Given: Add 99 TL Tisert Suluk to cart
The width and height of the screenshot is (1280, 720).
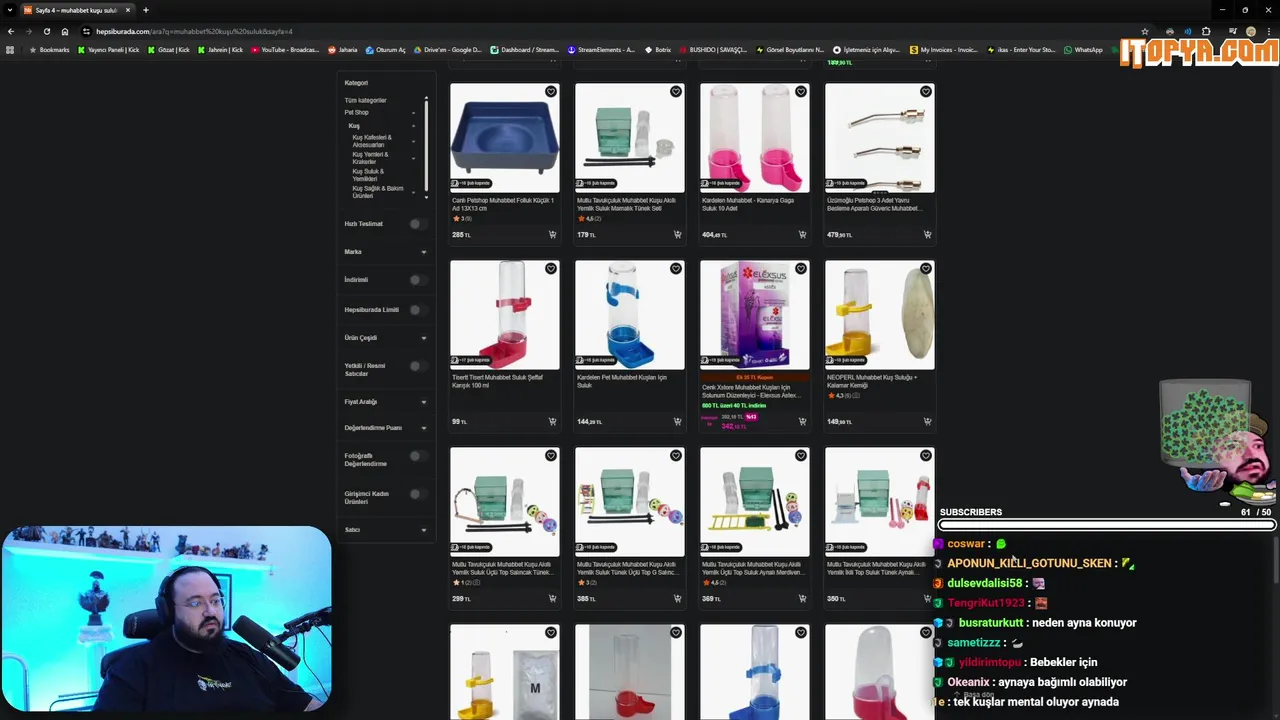Looking at the screenshot, I should coord(552,421).
